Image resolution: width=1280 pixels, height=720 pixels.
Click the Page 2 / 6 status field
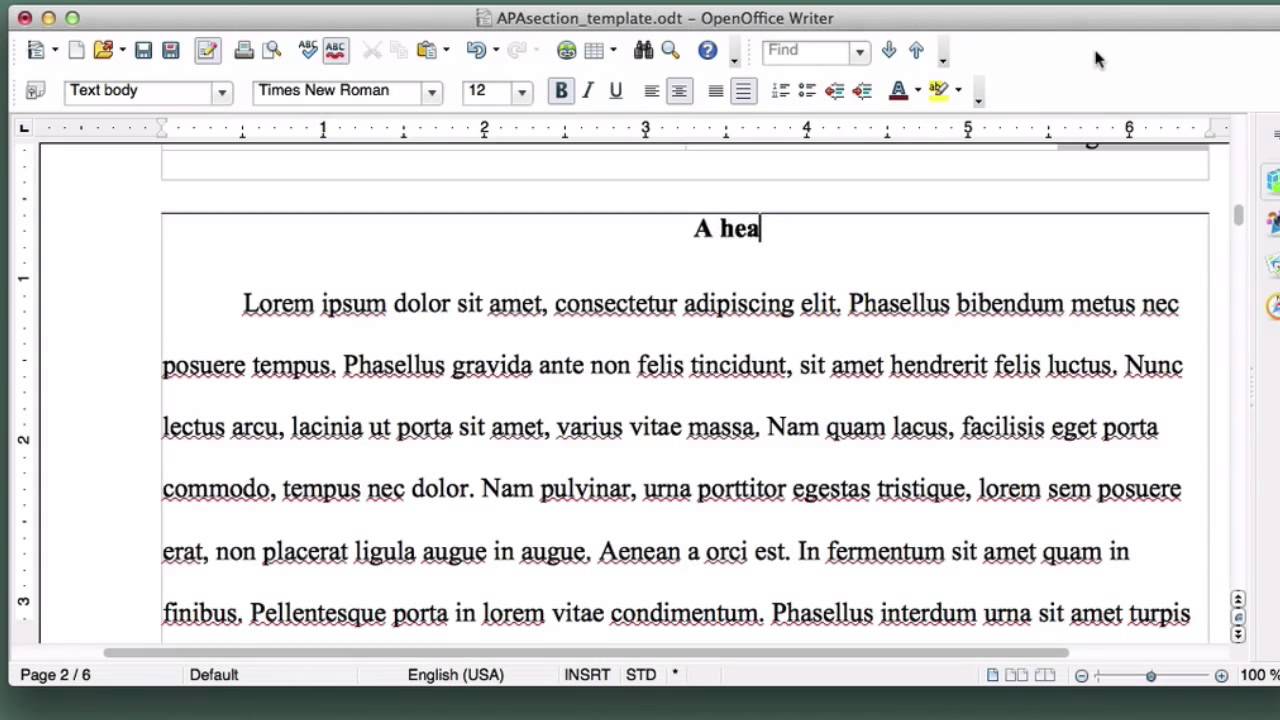[56, 675]
